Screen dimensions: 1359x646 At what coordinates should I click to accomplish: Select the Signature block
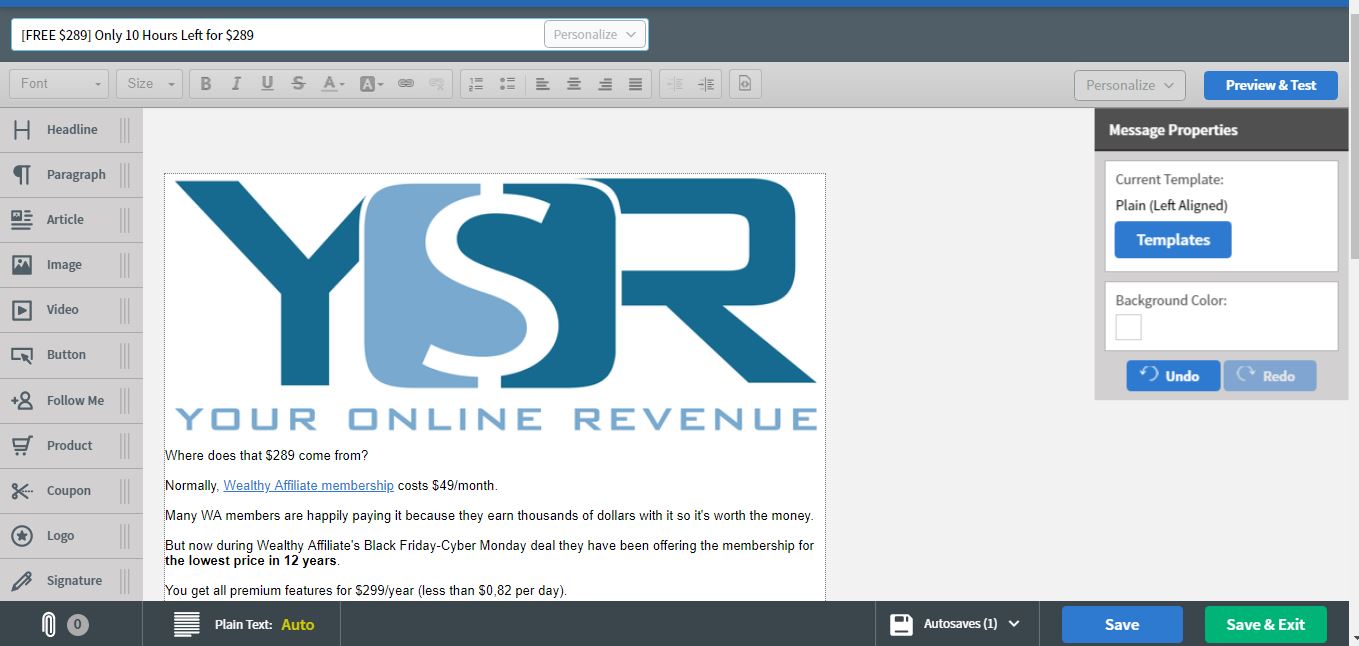(x=71, y=581)
